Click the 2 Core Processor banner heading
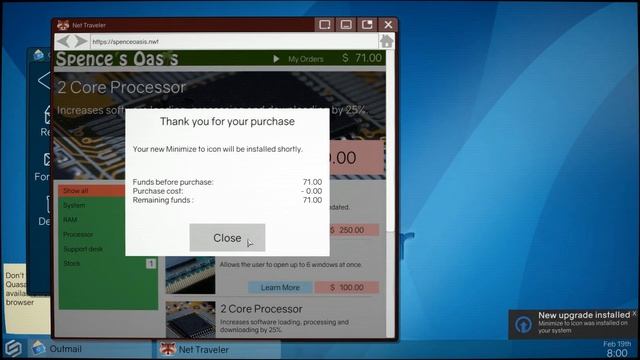The height and width of the screenshot is (360, 640). pos(121,87)
